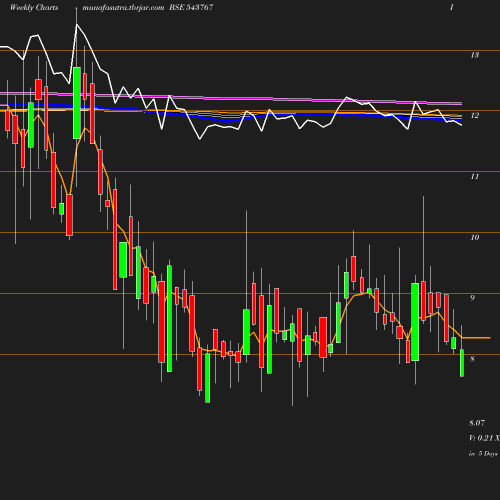Click the 'in 5 Days' text

pos(483,454)
